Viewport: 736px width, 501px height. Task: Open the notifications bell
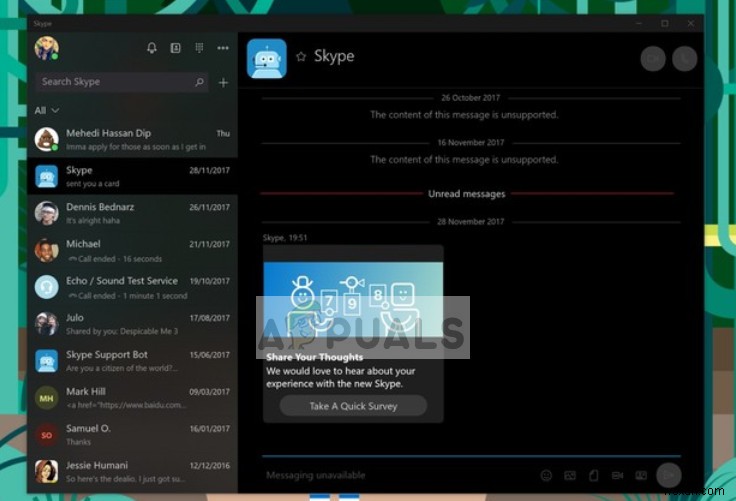[x=152, y=48]
